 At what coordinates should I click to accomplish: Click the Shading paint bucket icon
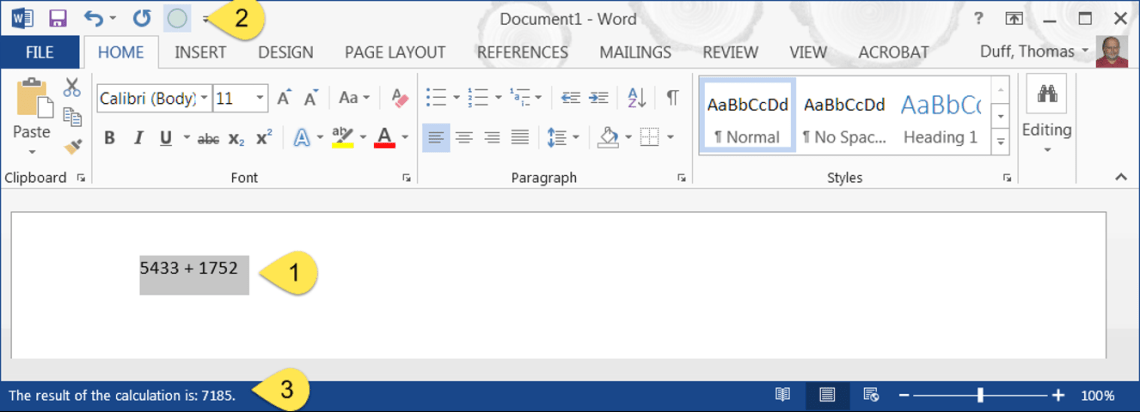[608, 137]
